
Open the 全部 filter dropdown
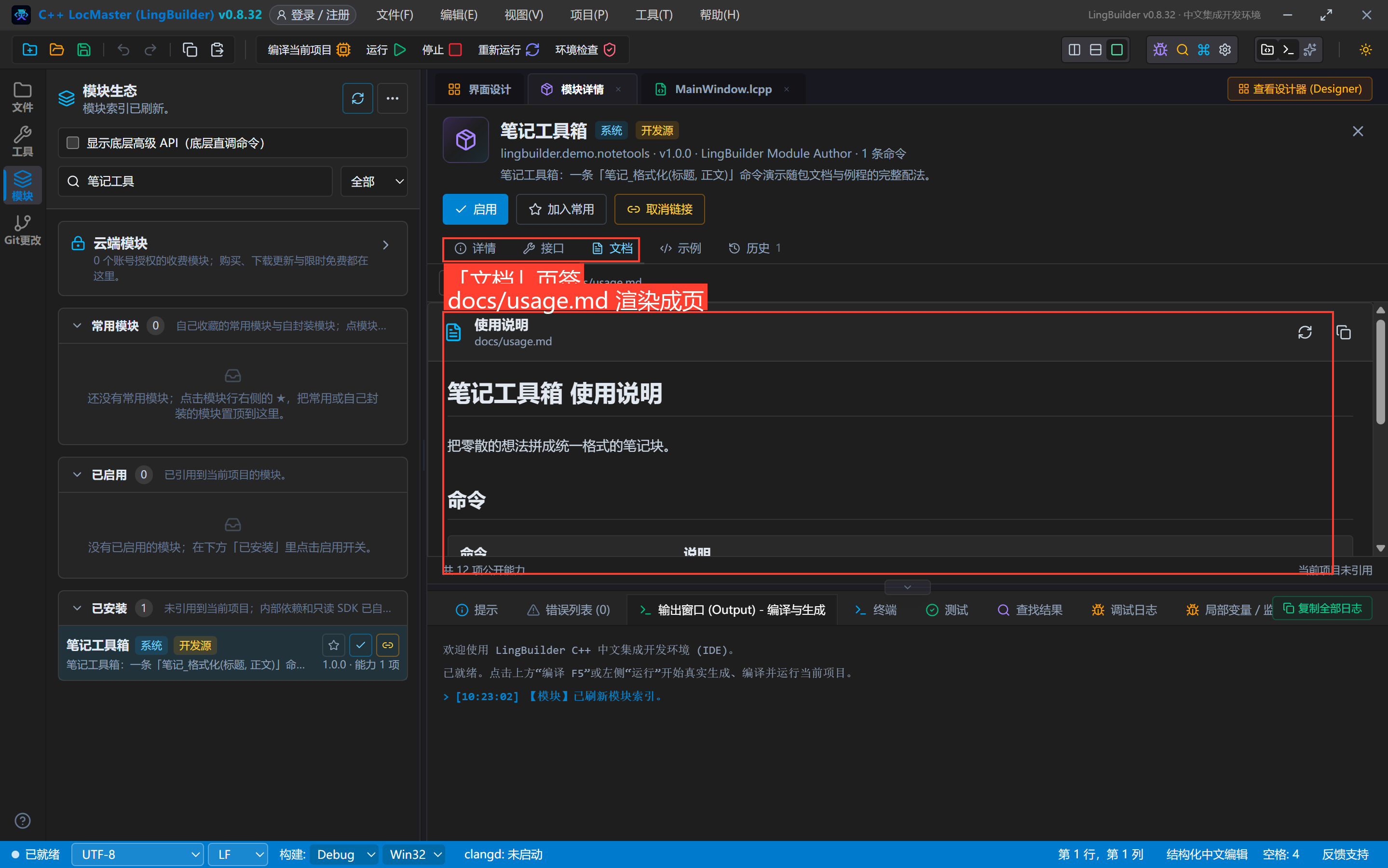pyautogui.click(x=374, y=181)
